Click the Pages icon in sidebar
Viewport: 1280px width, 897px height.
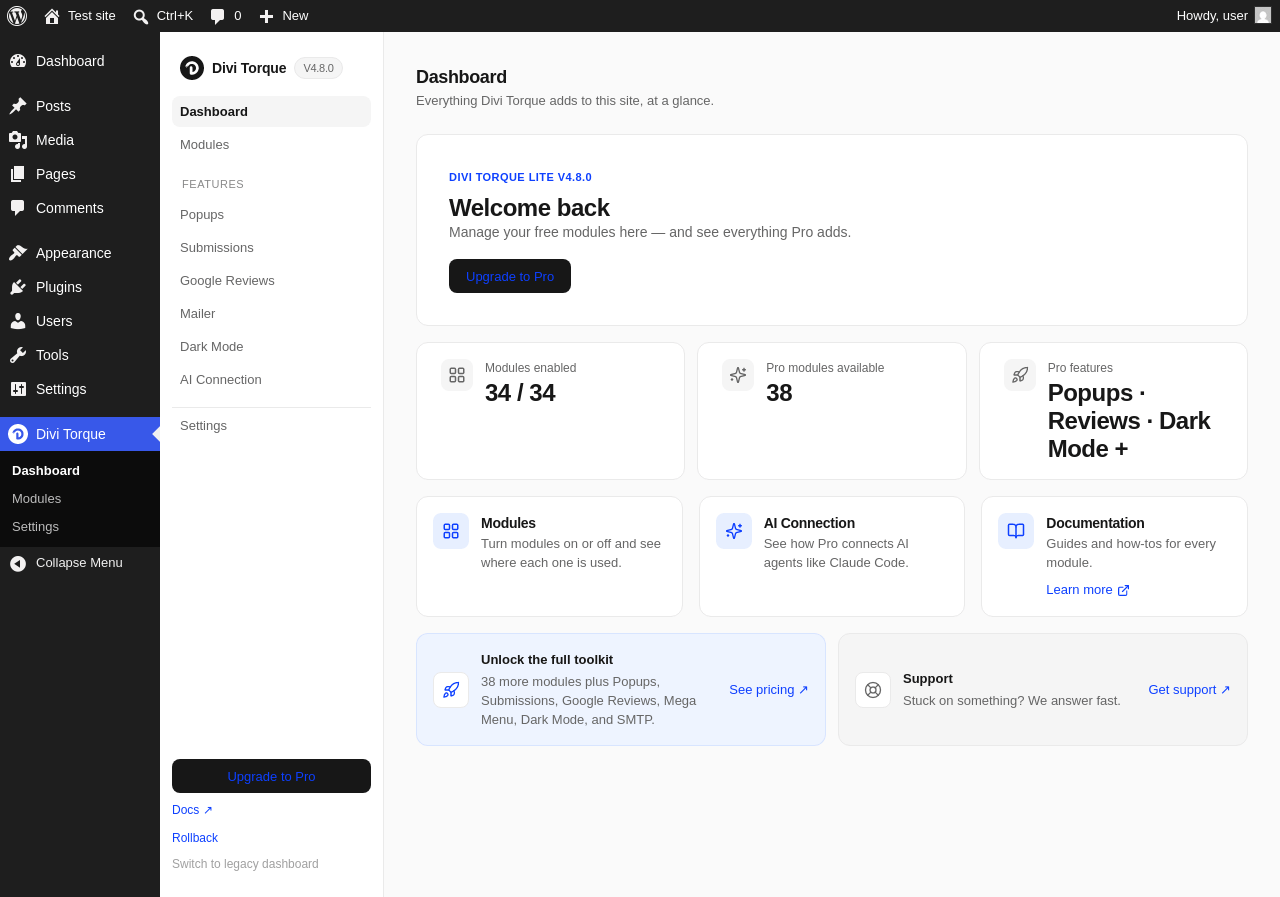[18, 174]
